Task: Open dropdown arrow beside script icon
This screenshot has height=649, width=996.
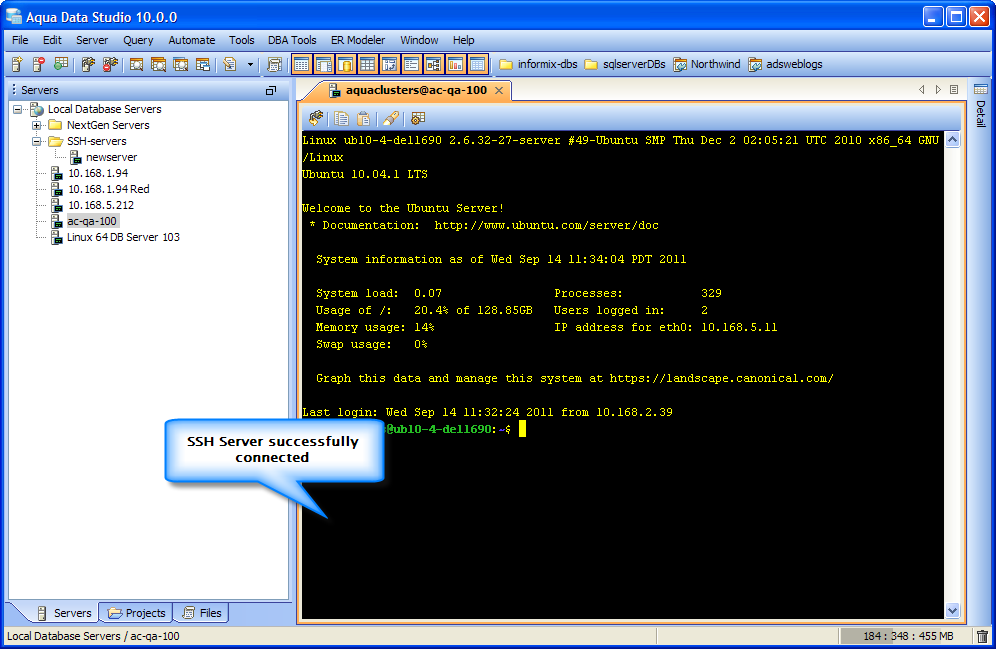Action: (x=250, y=65)
